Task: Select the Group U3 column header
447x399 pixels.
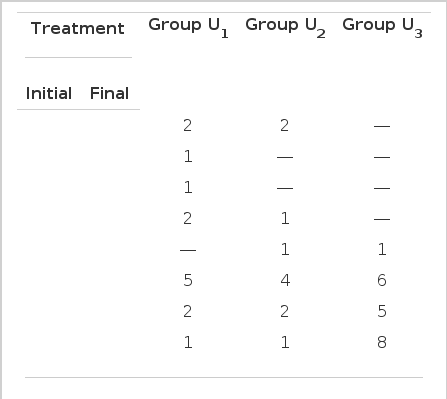Action: tap(382, 28)
